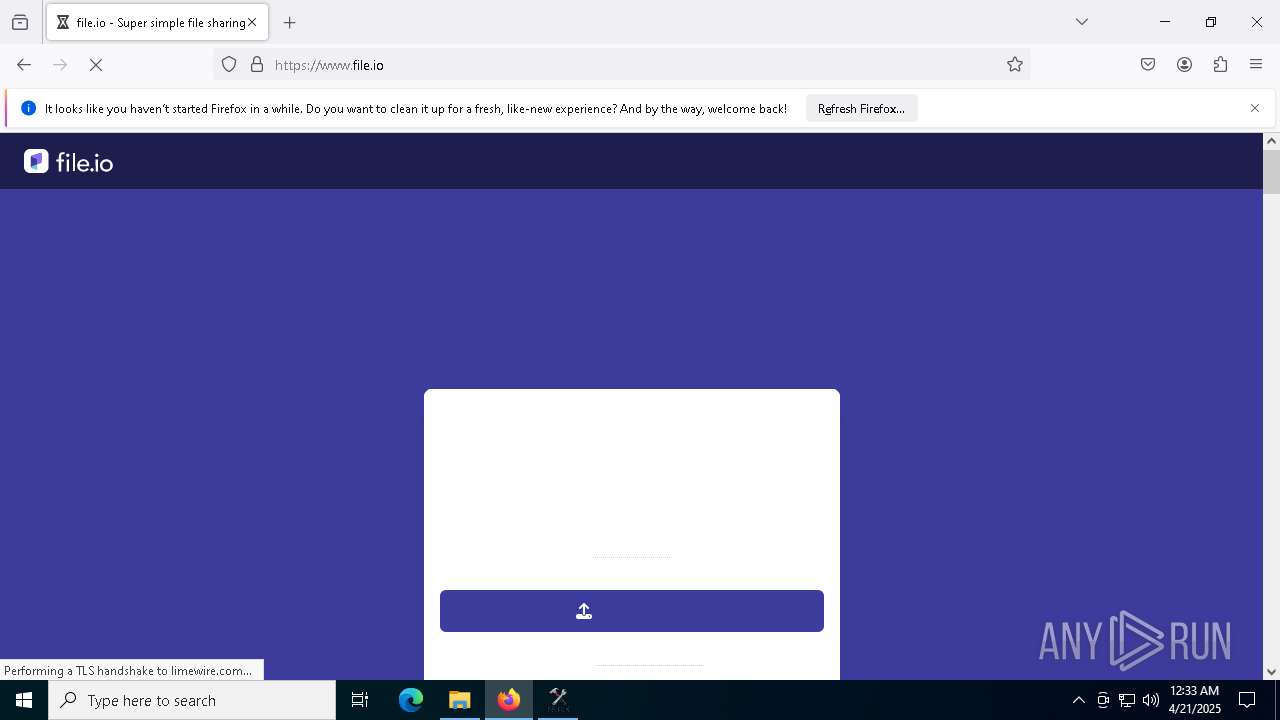Bookmark this page with star icon

point(1015,65)
